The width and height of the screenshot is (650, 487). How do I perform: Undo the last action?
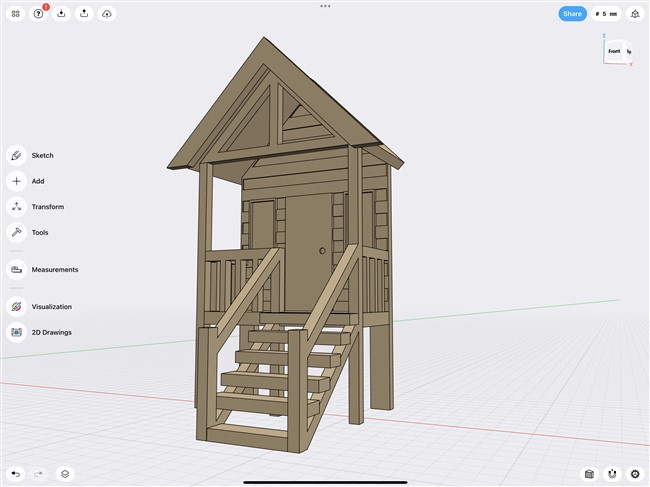pos(16,474)
